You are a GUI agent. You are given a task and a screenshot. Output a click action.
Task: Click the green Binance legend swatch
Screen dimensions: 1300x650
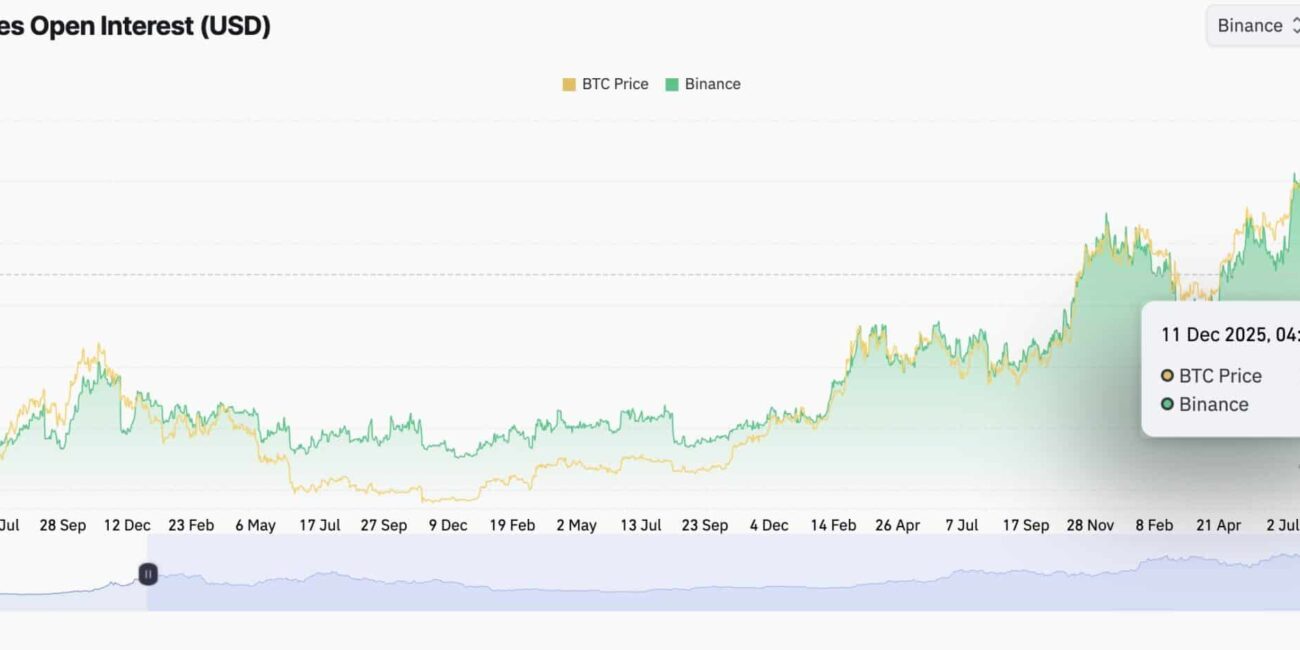coord(672,85)
